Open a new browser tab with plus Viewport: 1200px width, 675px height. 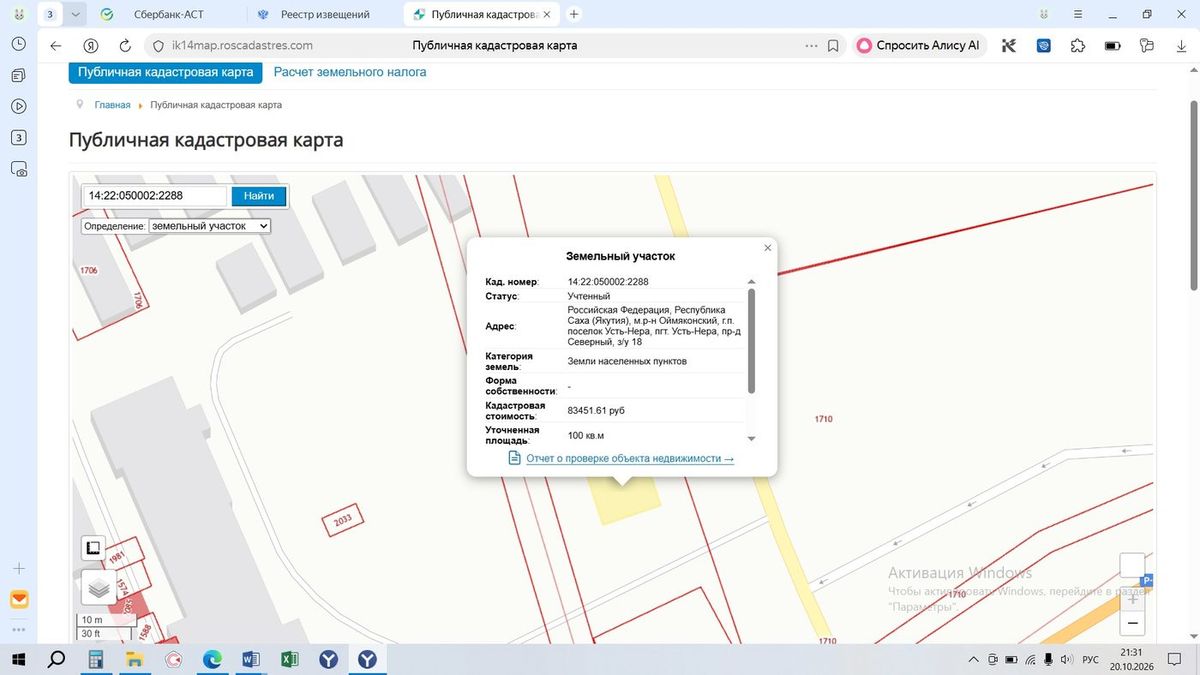pyautogui.click(x=573, y=15)
